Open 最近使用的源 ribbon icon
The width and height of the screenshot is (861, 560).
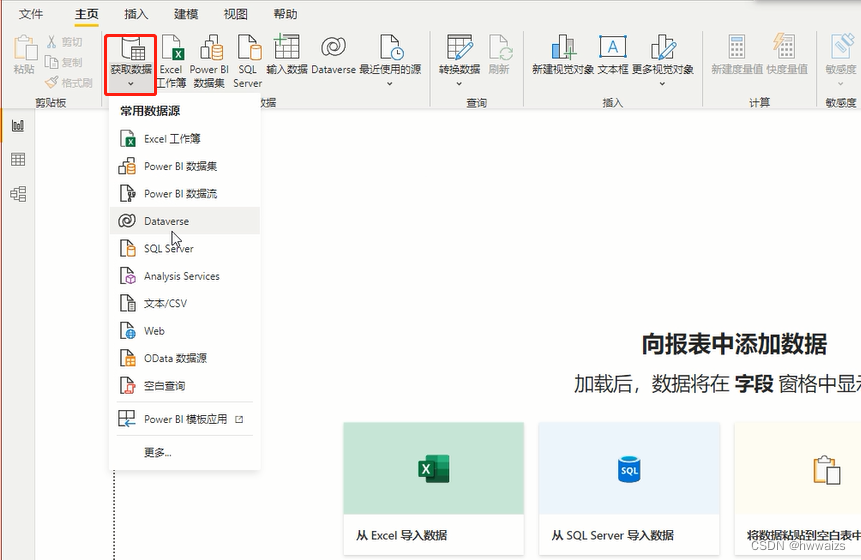point(391,47)
